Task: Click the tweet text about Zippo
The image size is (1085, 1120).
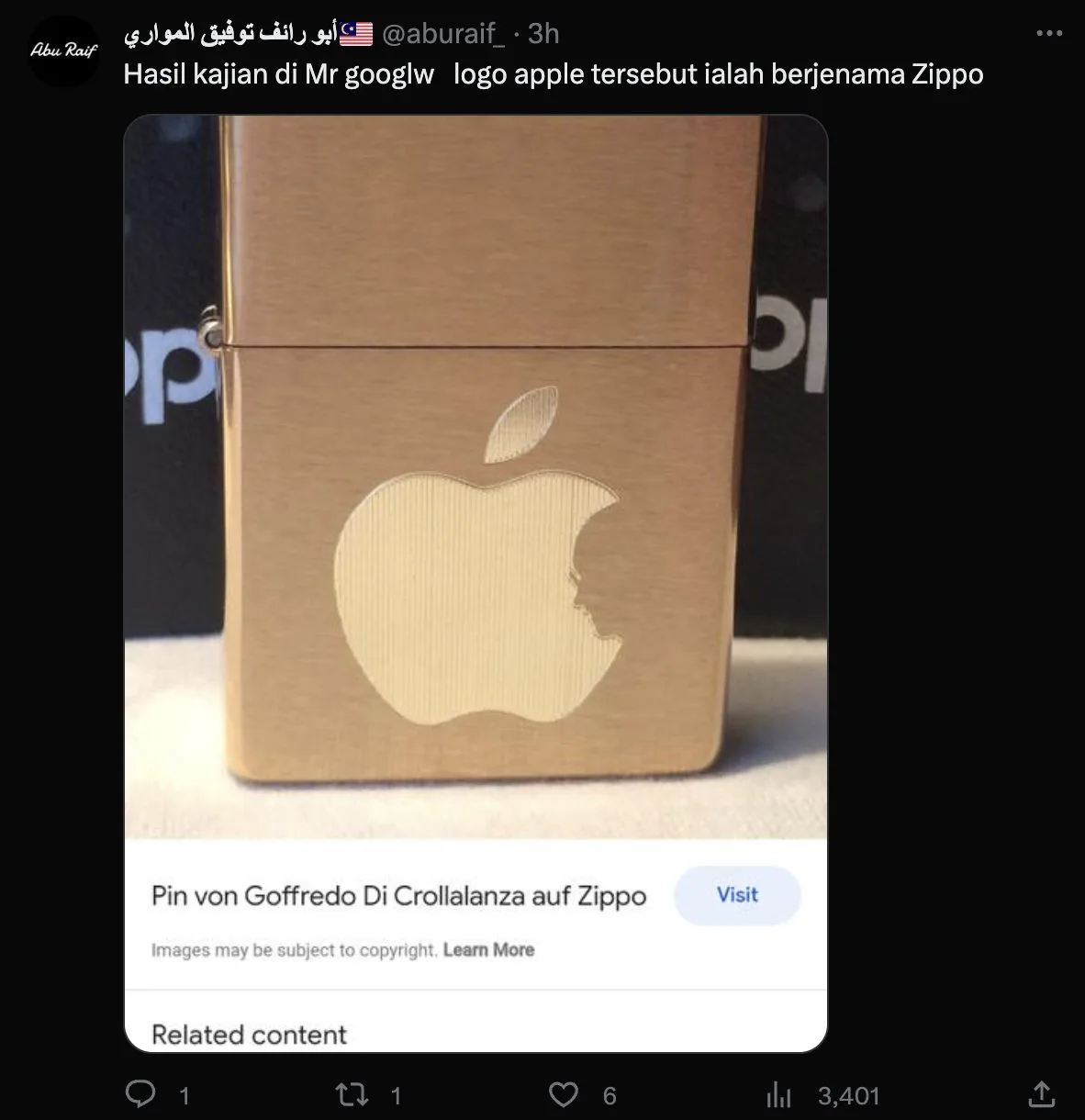Action: click(x=554, y=74)
